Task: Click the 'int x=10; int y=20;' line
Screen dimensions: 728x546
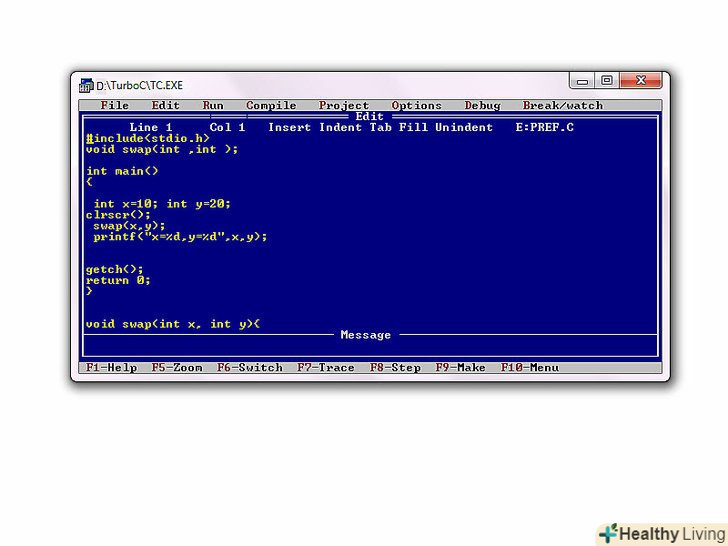Action: (162, 204)
